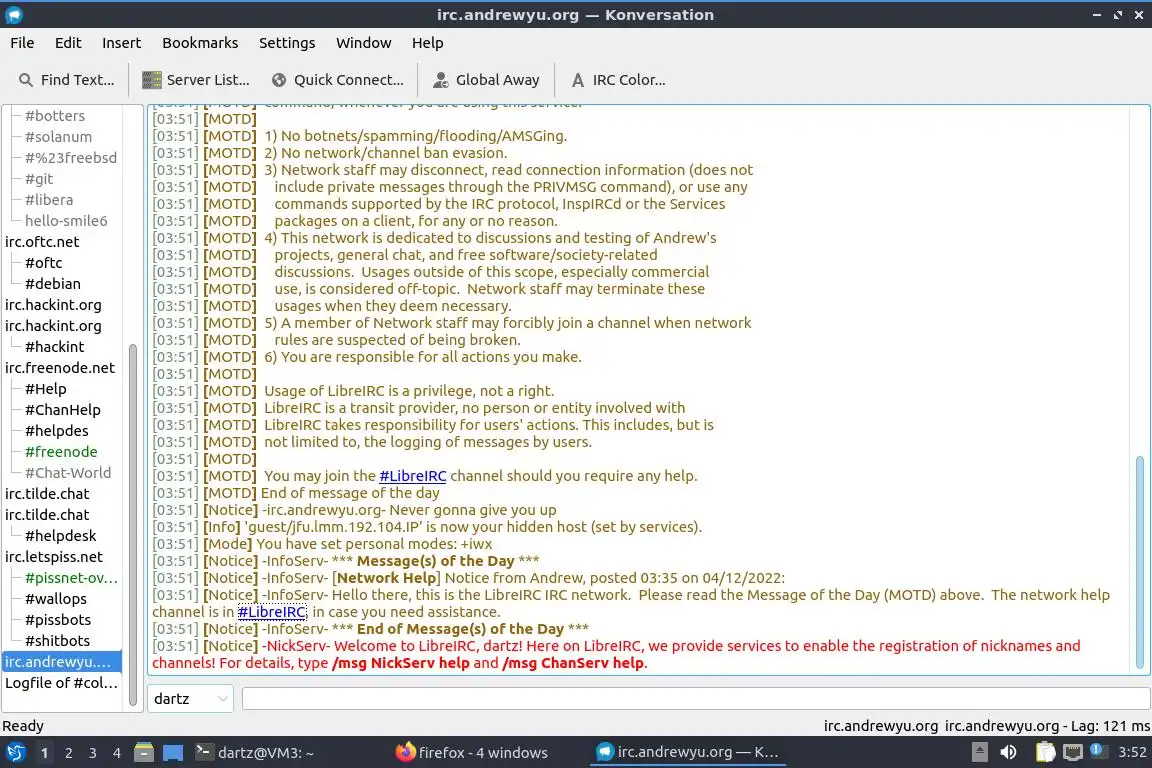Open the LXQt start menu icon
This screenshot has height=768, width=1152.
(x=15, y=753)
